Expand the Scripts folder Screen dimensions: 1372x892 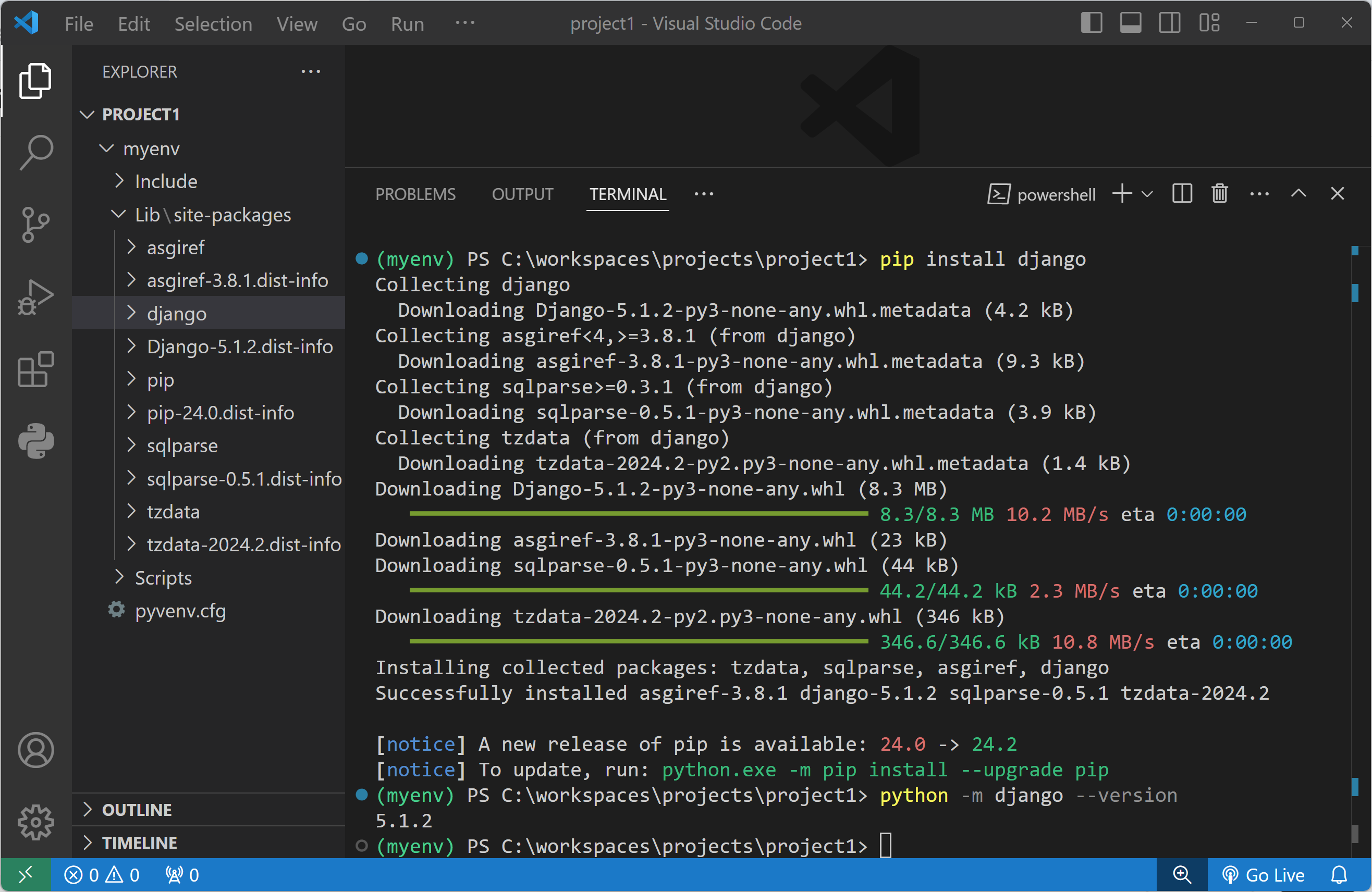[x=163, y=577]
